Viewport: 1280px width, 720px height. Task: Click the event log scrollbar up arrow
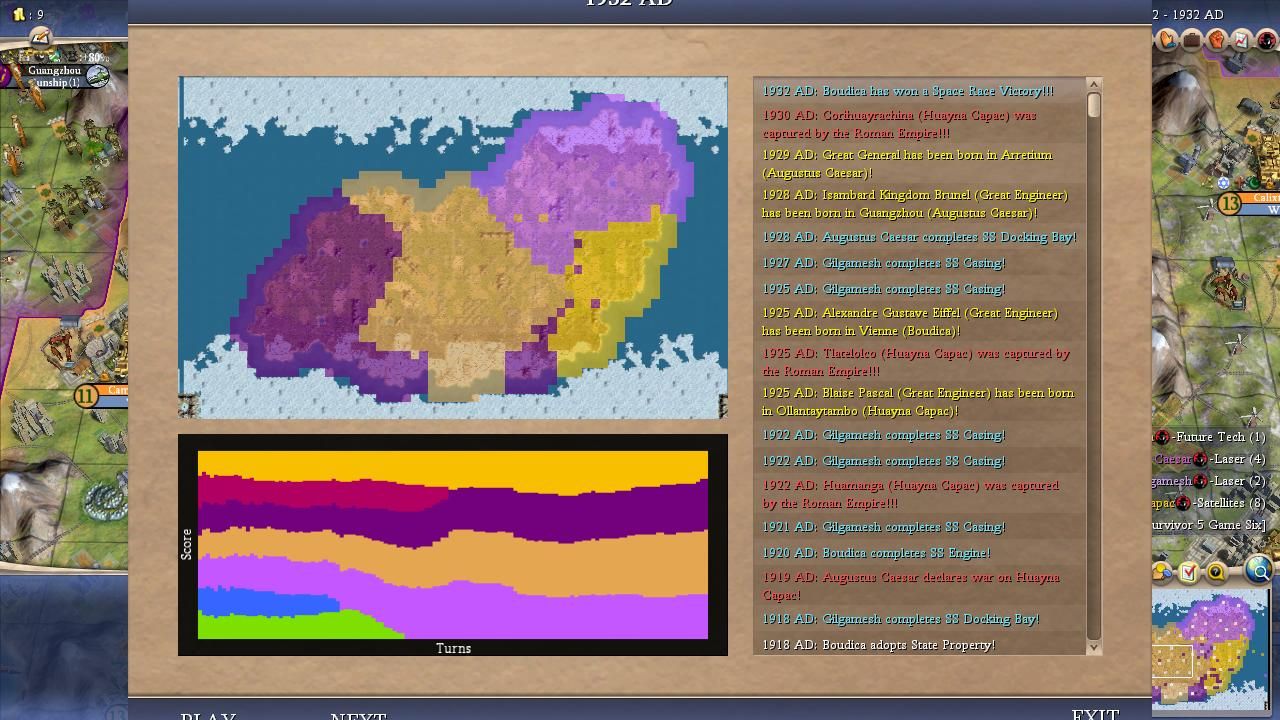pyautogui.click(x=1093, y=85)
